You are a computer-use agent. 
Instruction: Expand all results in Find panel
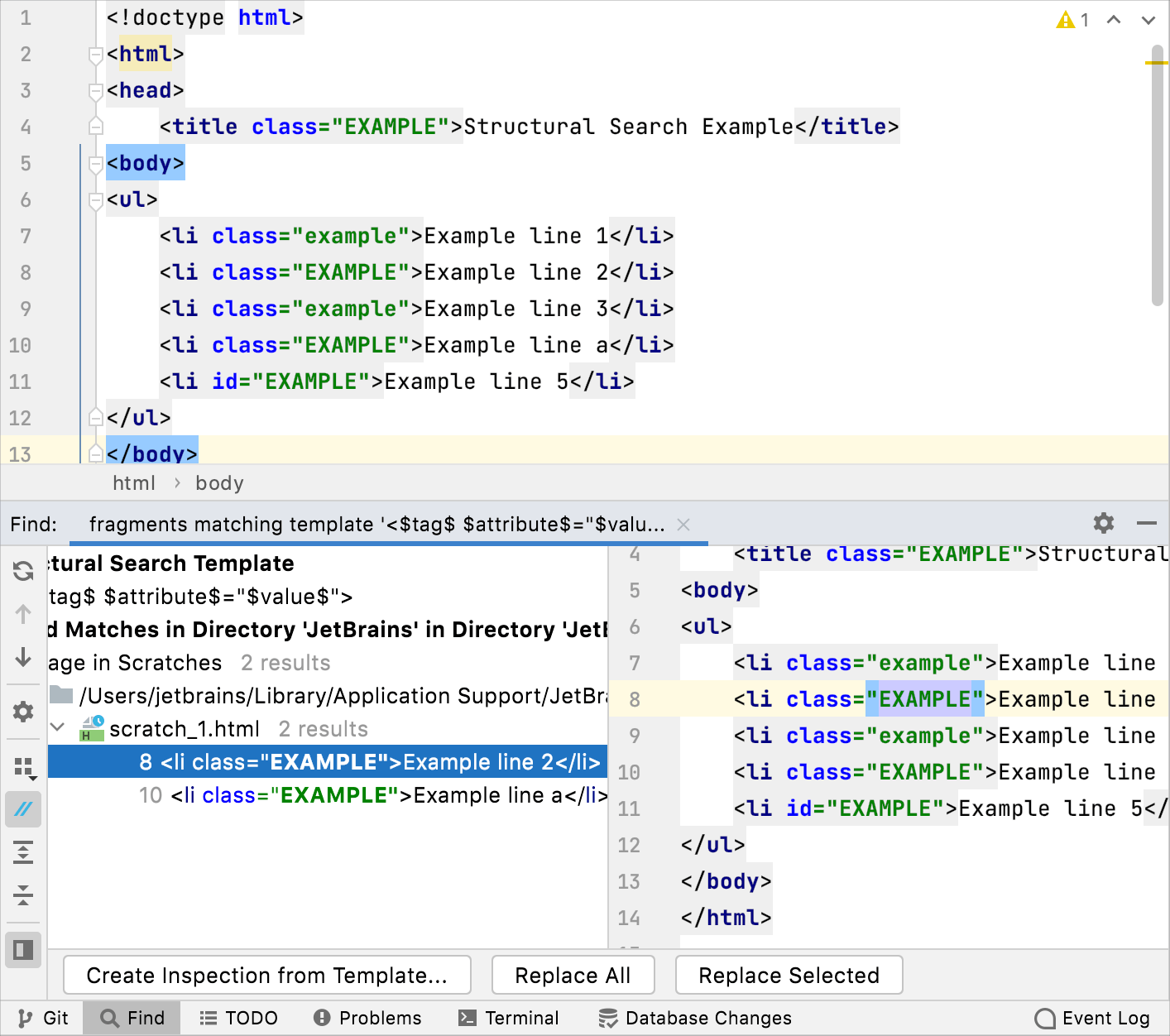[x=23, y=852]
